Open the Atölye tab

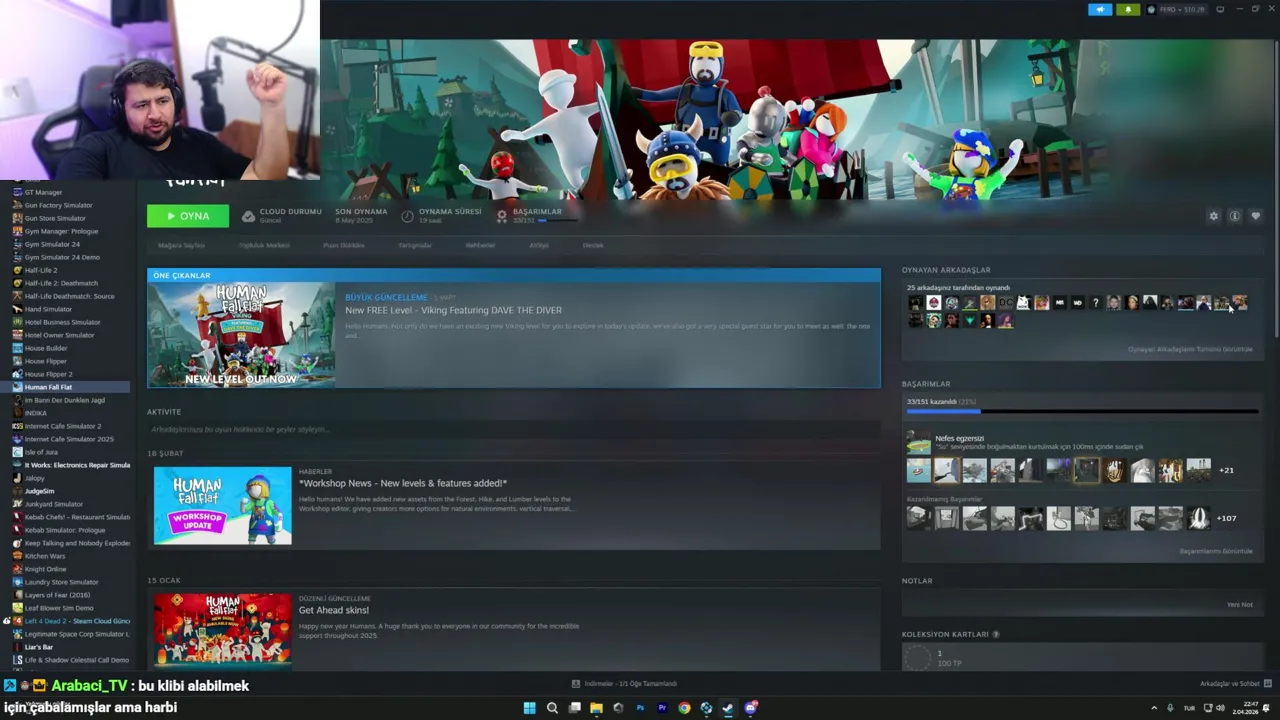539,245
